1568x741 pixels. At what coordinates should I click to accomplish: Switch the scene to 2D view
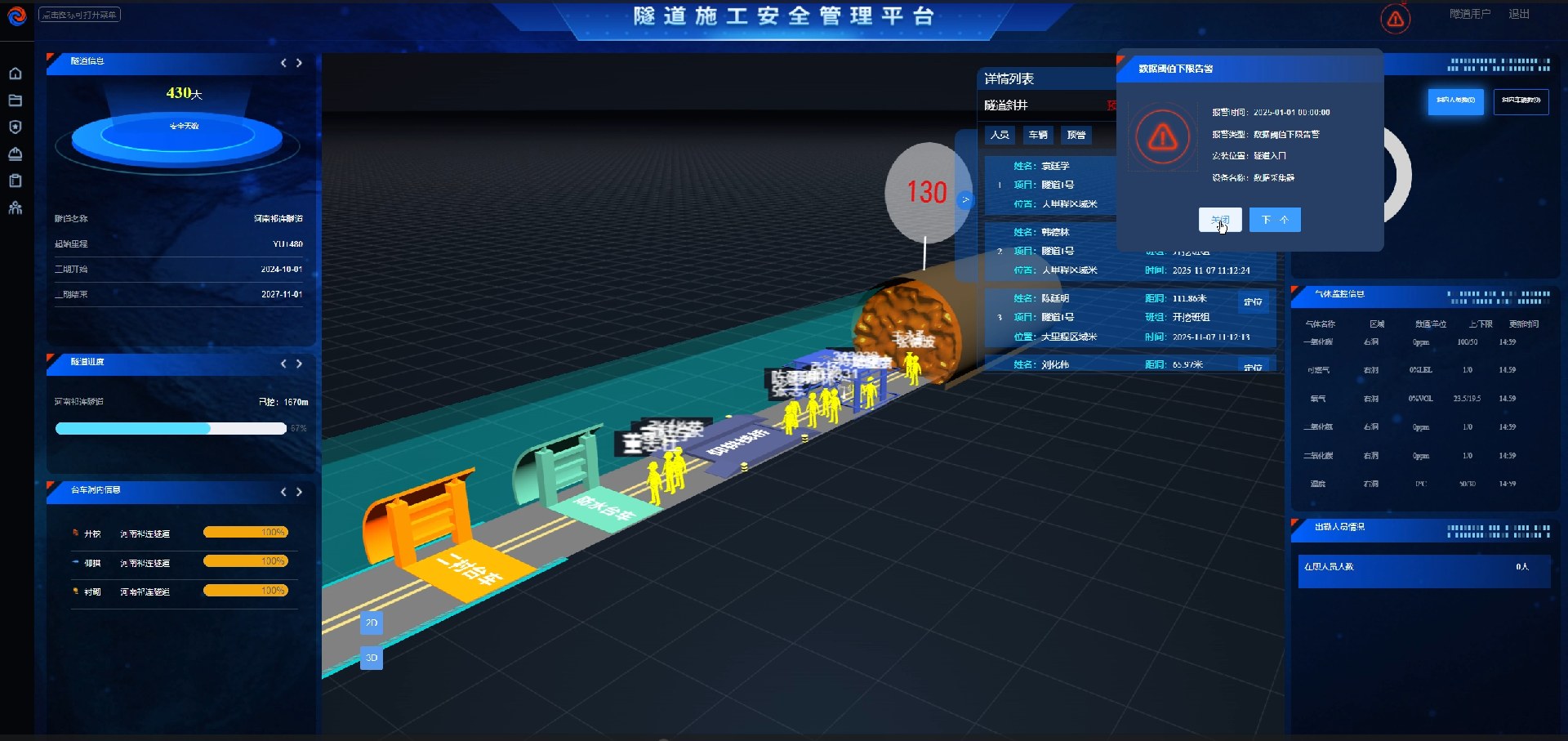[x=372, y=623]
